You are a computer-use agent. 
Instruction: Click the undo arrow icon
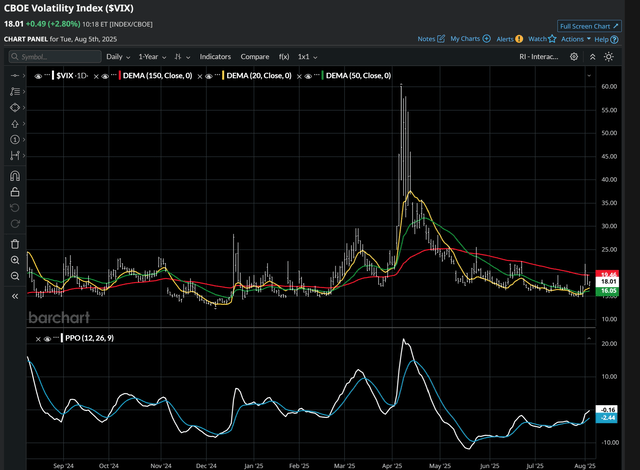pos(15,208)
